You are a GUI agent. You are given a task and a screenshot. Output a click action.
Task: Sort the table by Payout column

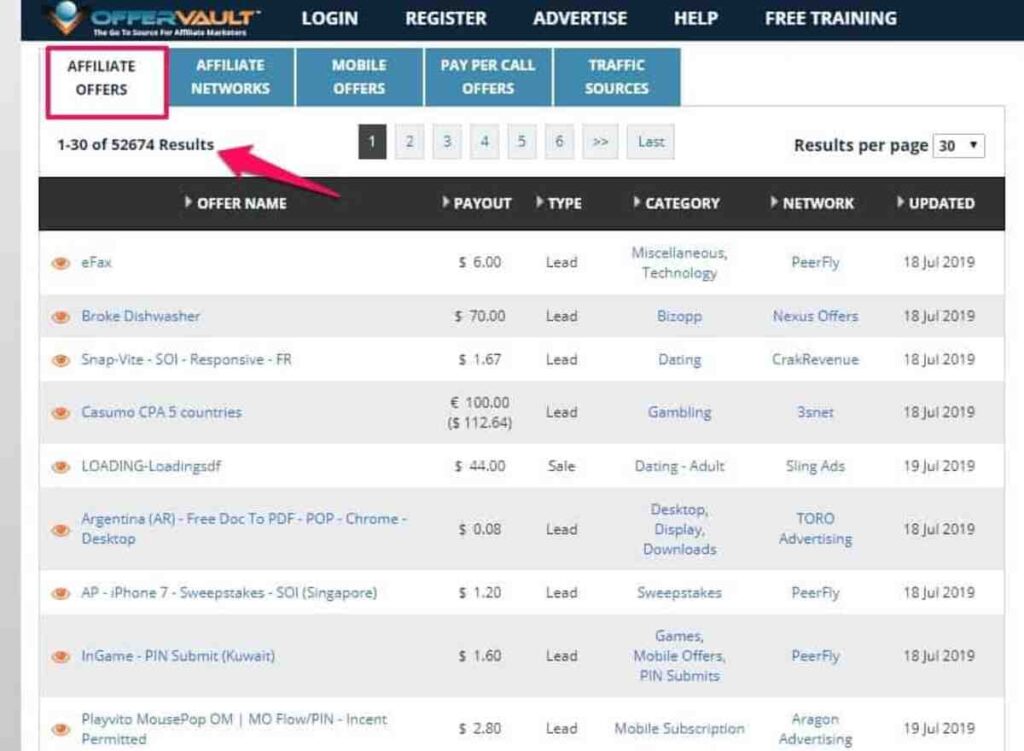click(x=476, y=203)
